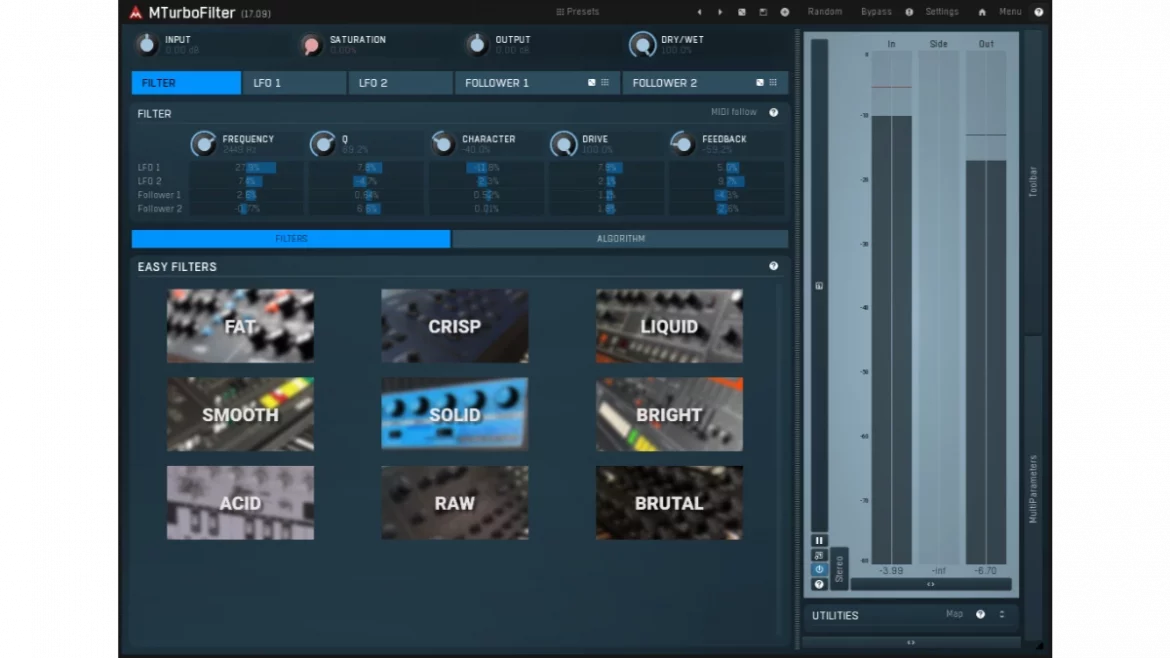Randomize Follower 2 via its dice icon
This screenshot has height=658, width=1170.
tap(760, 83)
